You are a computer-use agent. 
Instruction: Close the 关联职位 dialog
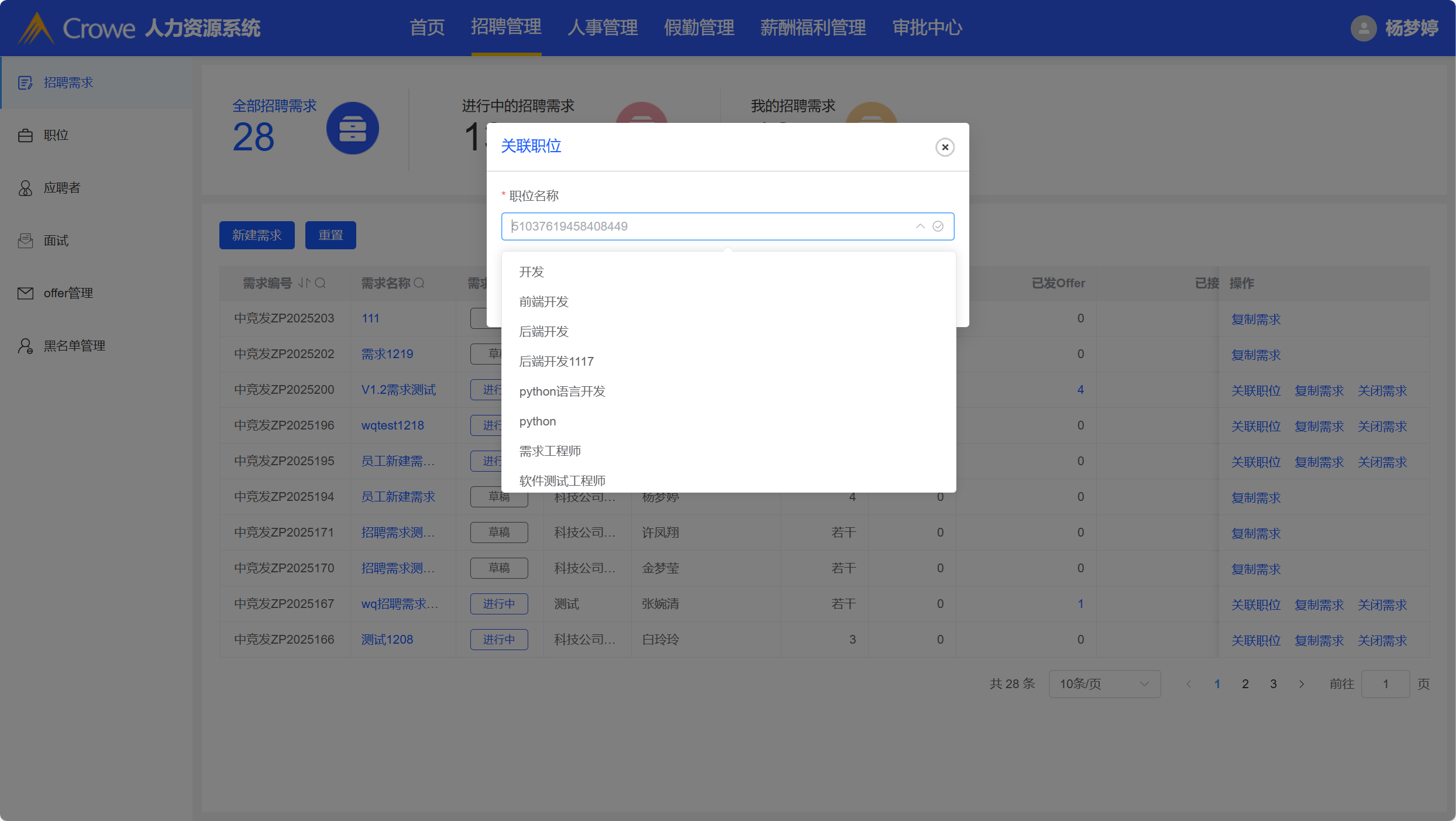click(x=945, y=147)
